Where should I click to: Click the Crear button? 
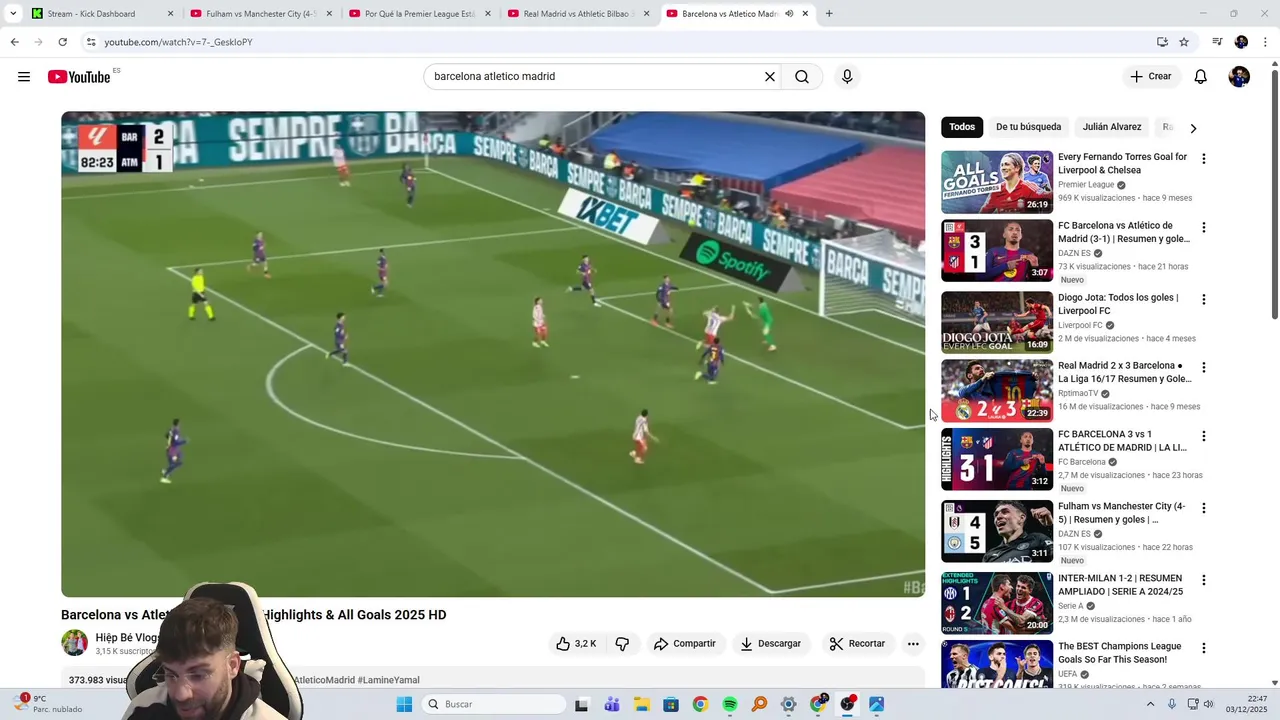(1151, 77)
